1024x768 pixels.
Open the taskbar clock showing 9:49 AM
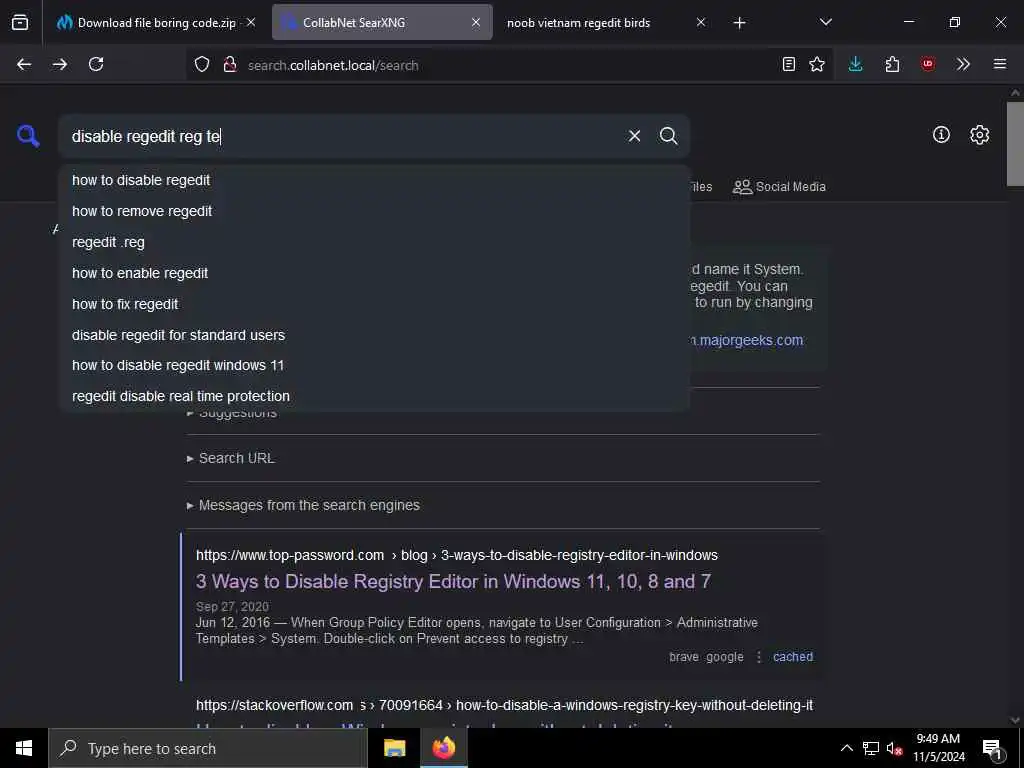tap(938, 748)
